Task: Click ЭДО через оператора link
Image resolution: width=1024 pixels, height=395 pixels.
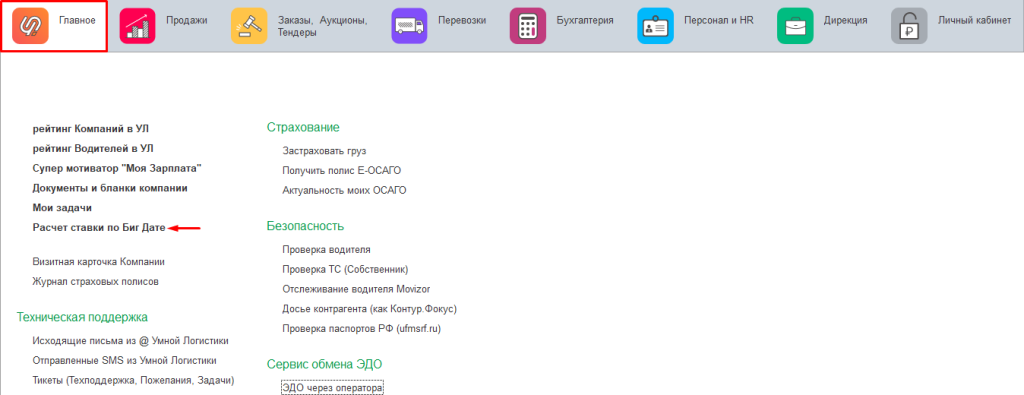Action: pos(332,388)
